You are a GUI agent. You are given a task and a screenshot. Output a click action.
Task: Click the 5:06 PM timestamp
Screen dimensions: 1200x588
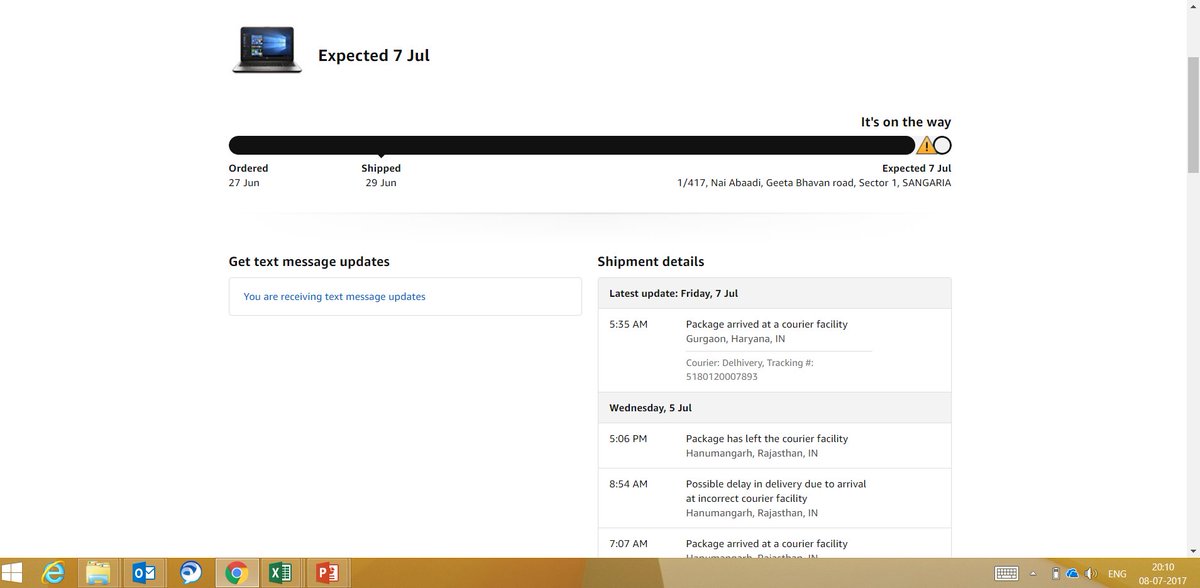pyautogui.click(x=628, y=439)
